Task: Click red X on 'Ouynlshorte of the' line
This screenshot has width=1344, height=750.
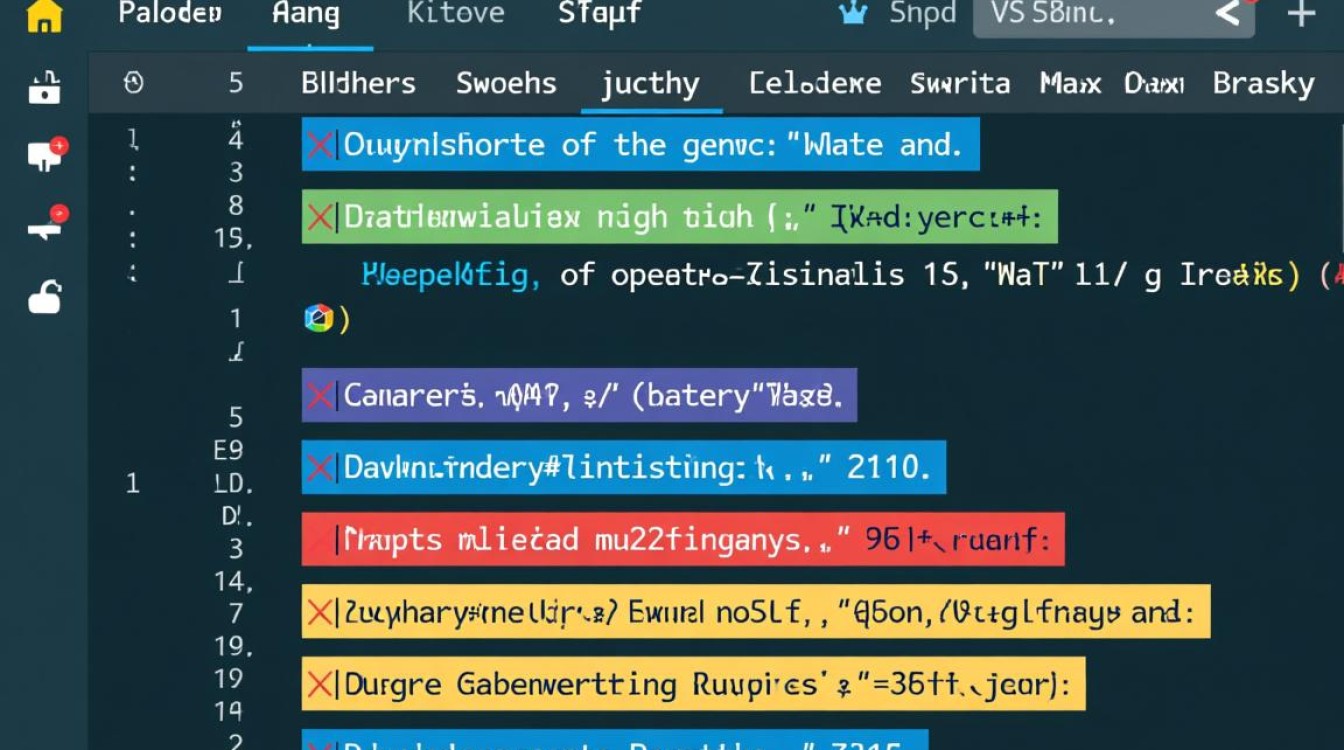Action: coord(320,145)
